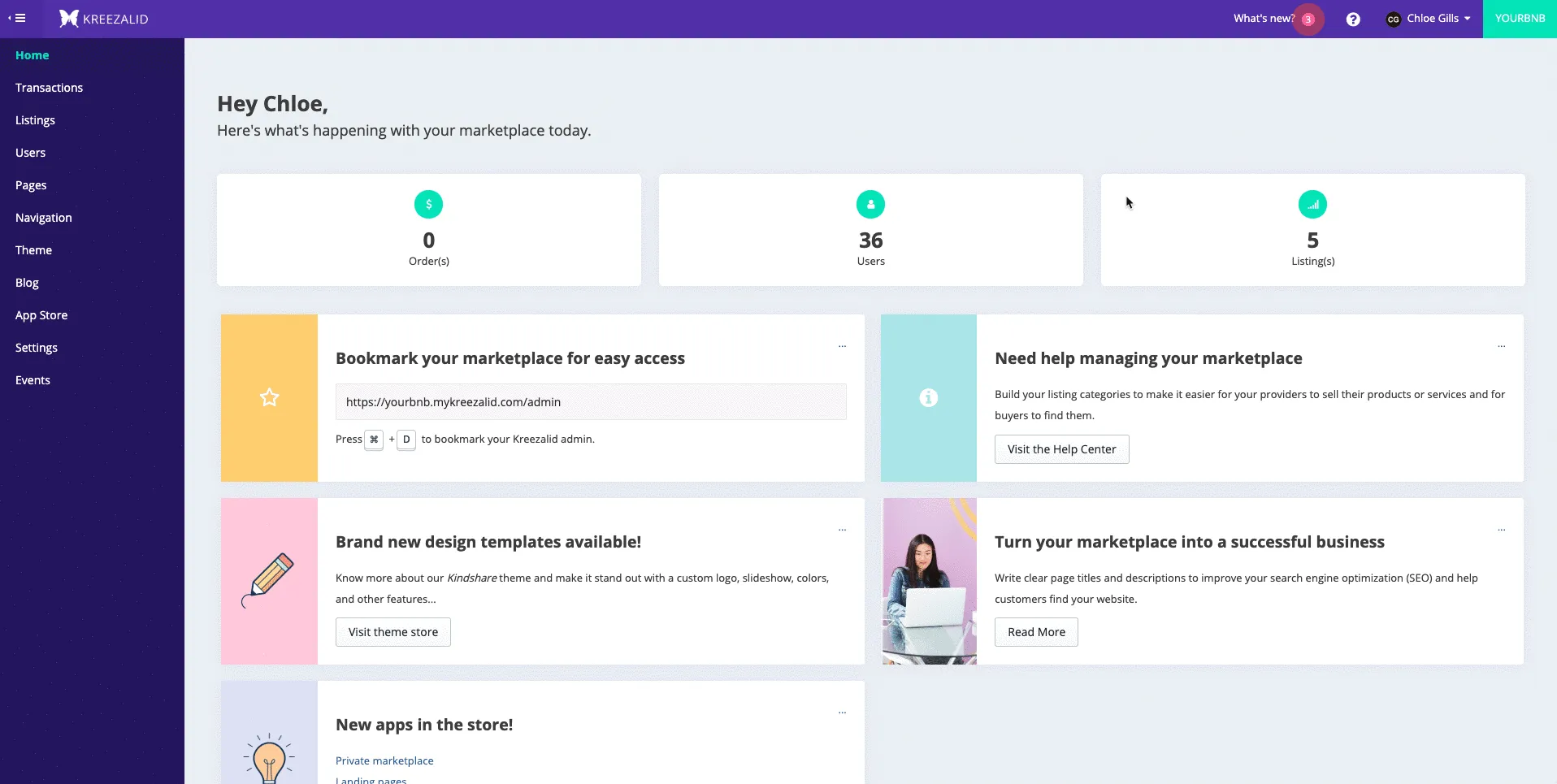Screen dimensions: 1557x784
Task: Click the Visit theme store button
Action: [393, 632]
